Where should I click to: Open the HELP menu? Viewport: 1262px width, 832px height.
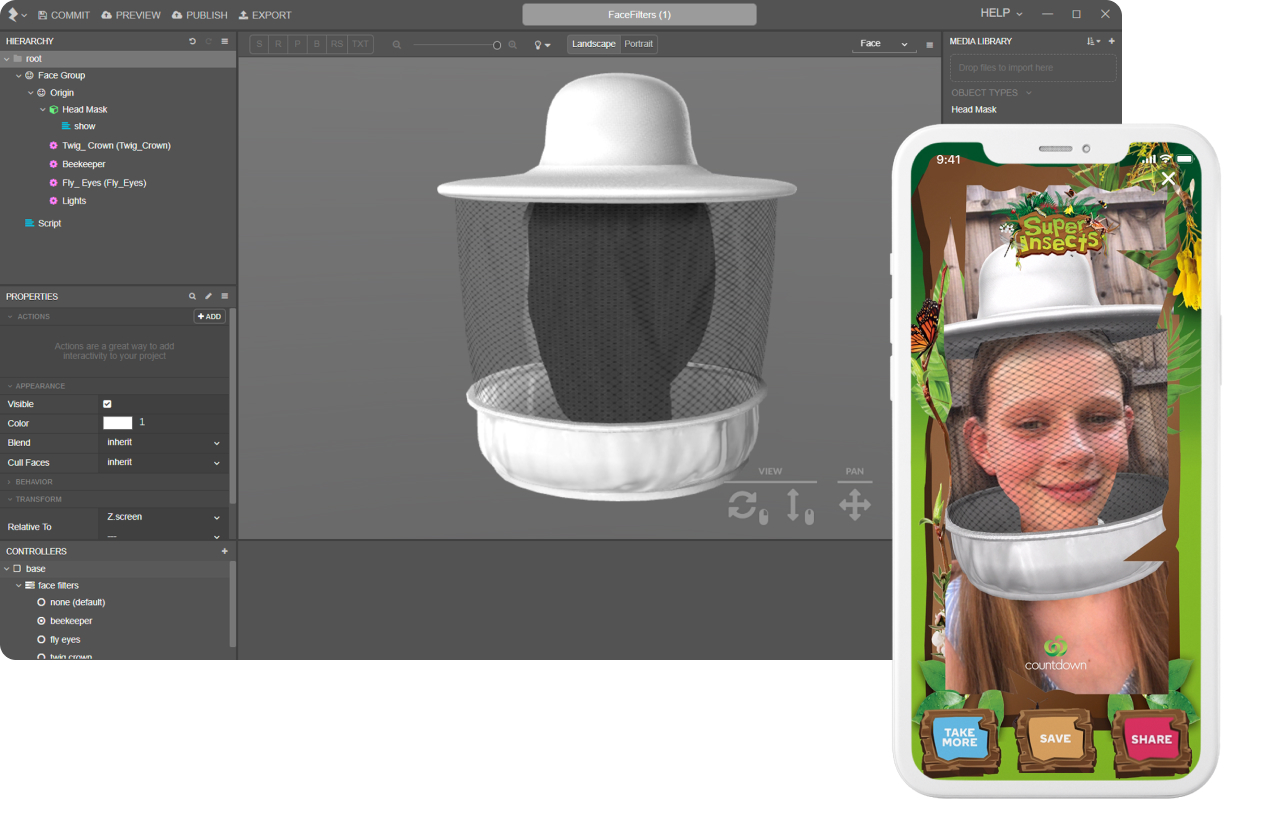coord(1000,14)
